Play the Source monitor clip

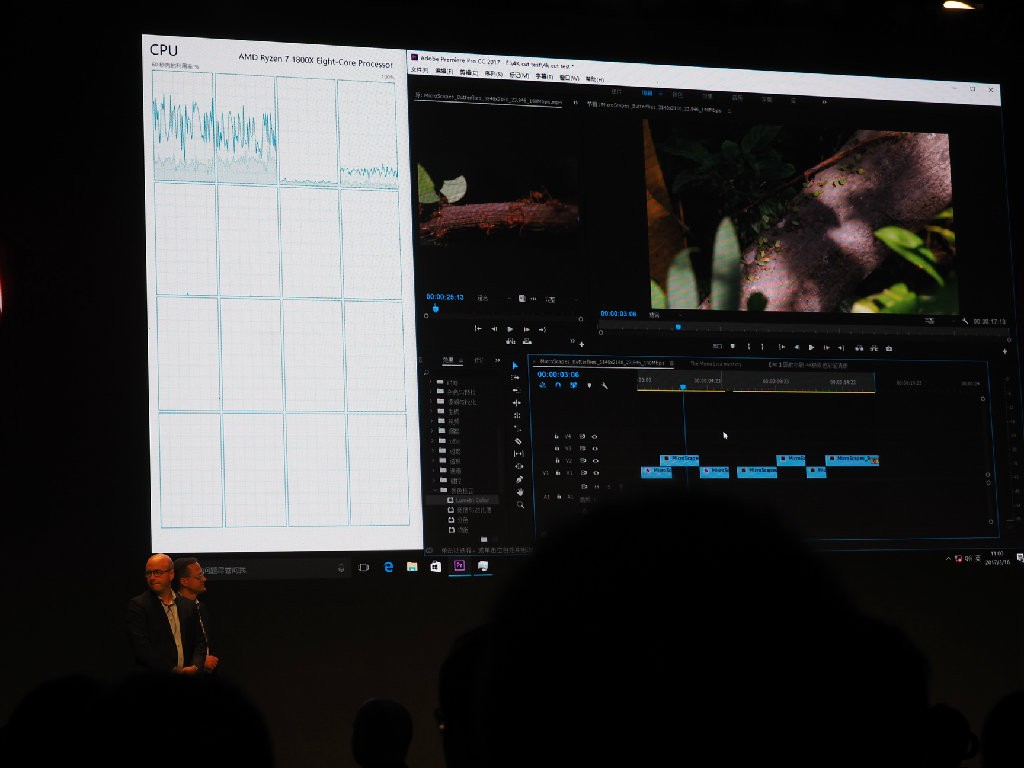[510, 329]
